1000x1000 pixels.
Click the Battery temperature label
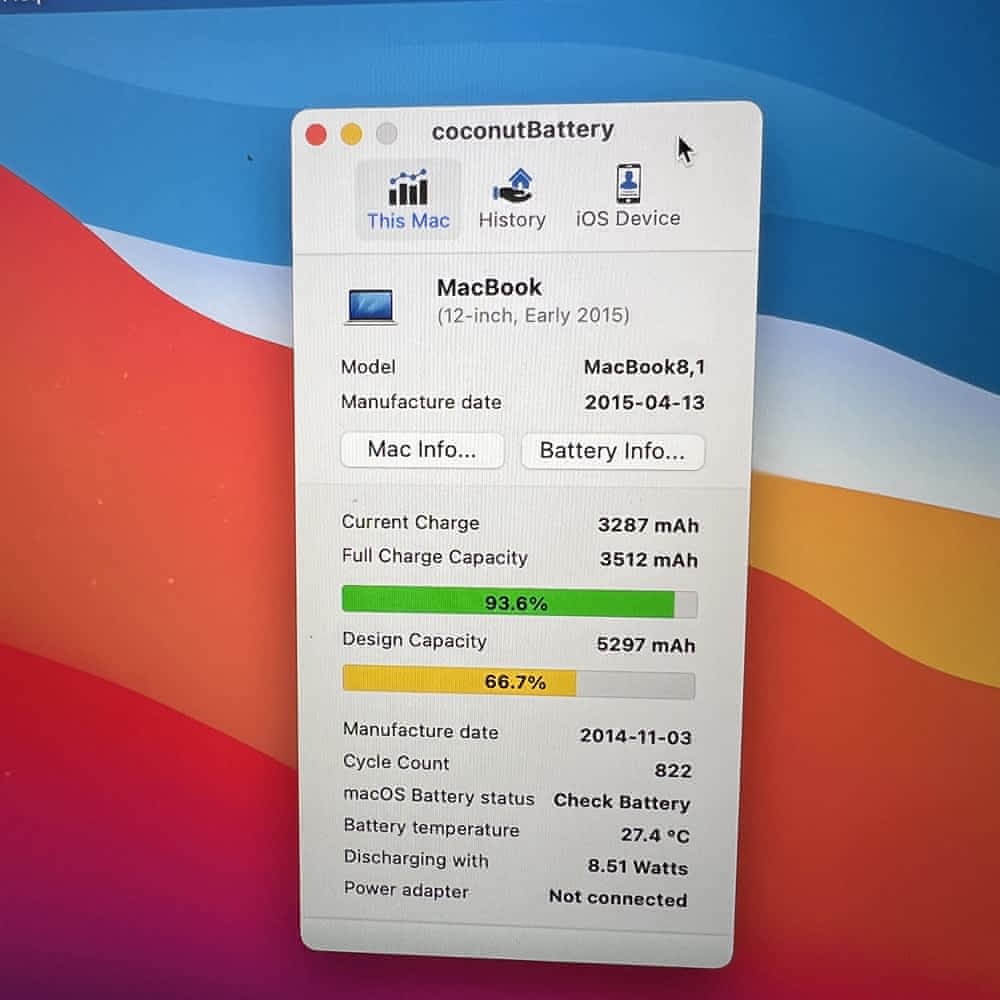[432, 828]
